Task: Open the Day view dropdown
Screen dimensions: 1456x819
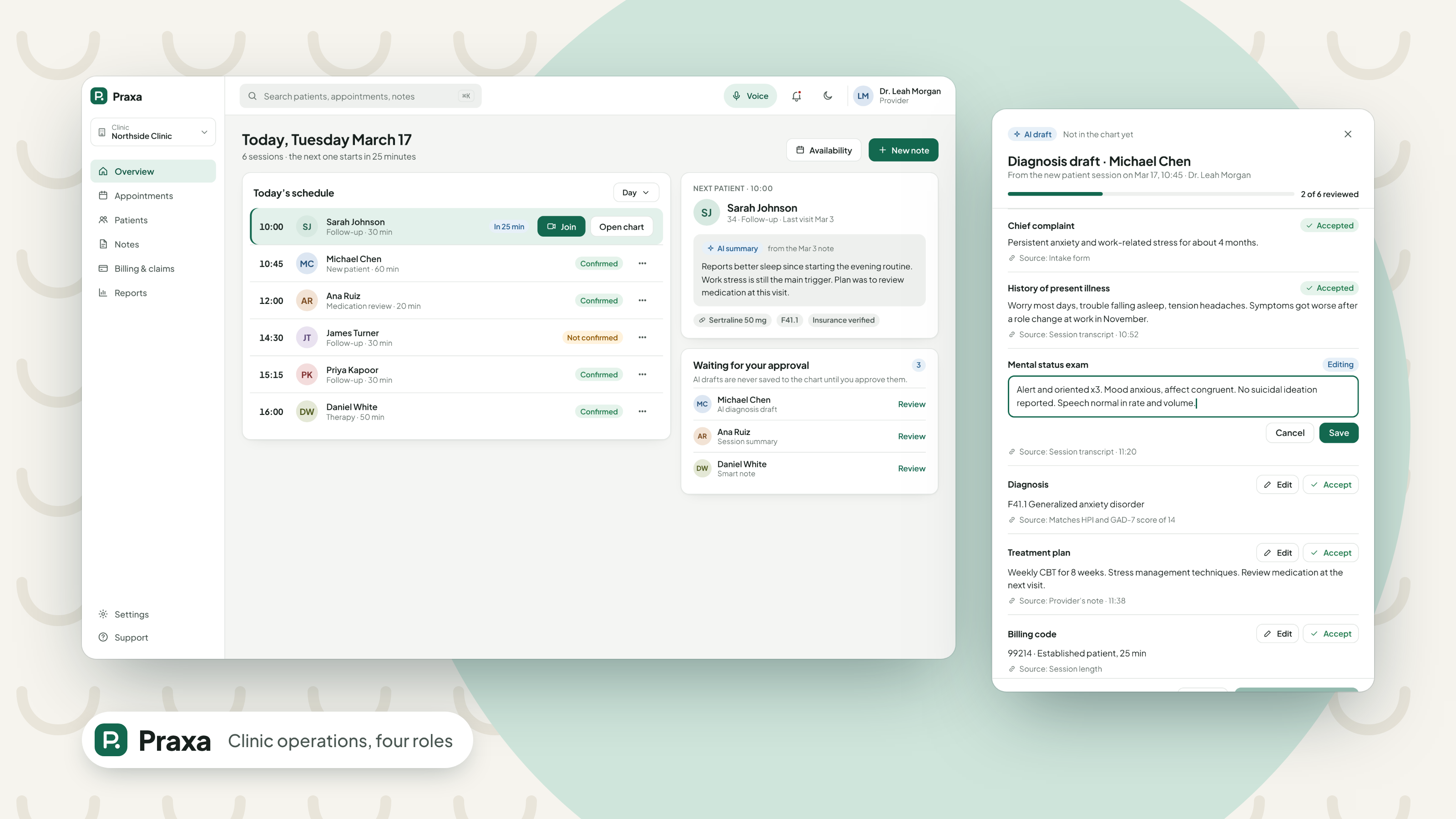Action: click(636, 193)
